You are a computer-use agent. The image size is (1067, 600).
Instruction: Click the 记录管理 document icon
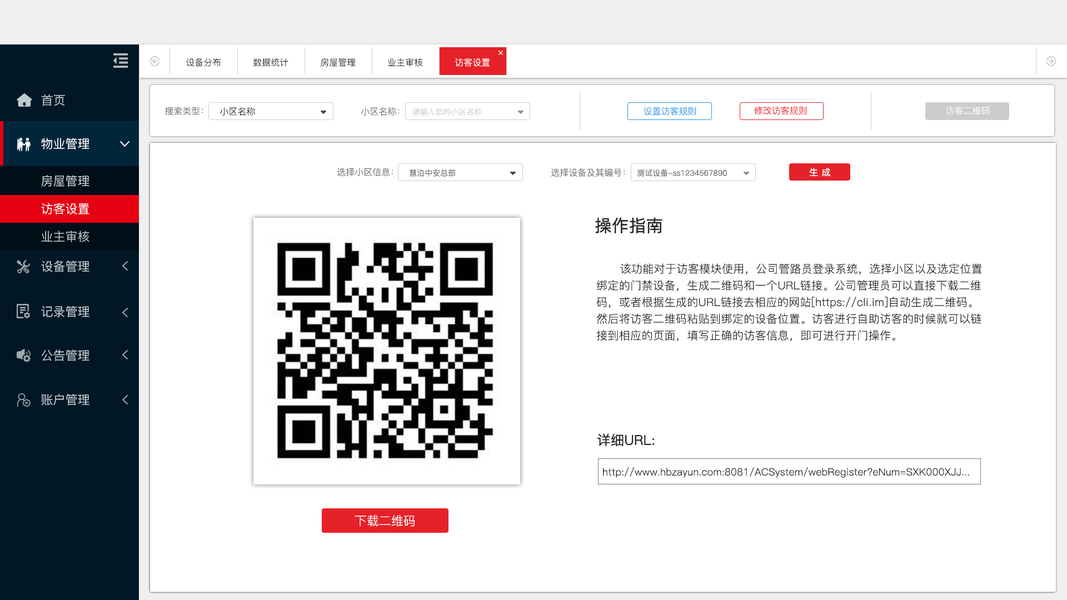[x=23, y=312]
